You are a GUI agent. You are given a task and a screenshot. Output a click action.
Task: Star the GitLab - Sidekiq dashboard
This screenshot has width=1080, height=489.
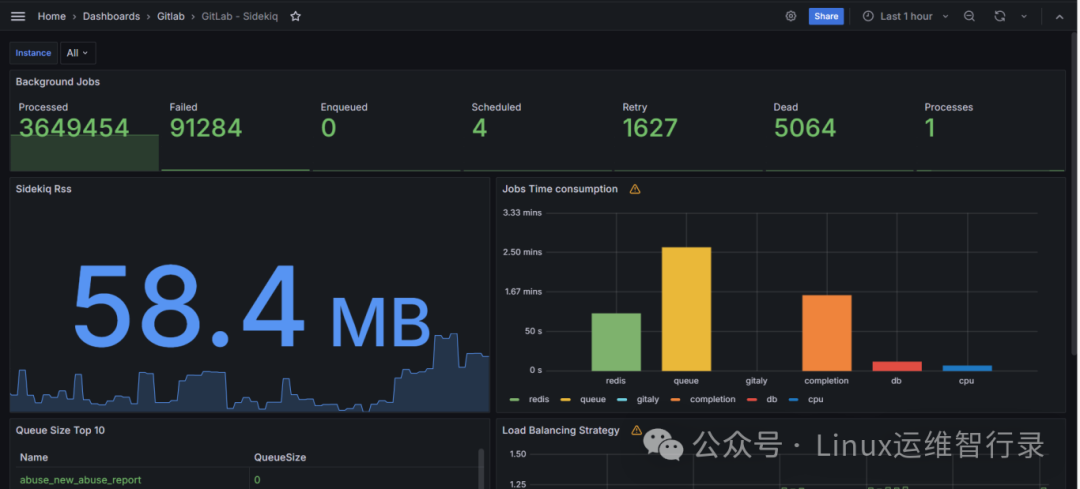click(295, 16)
